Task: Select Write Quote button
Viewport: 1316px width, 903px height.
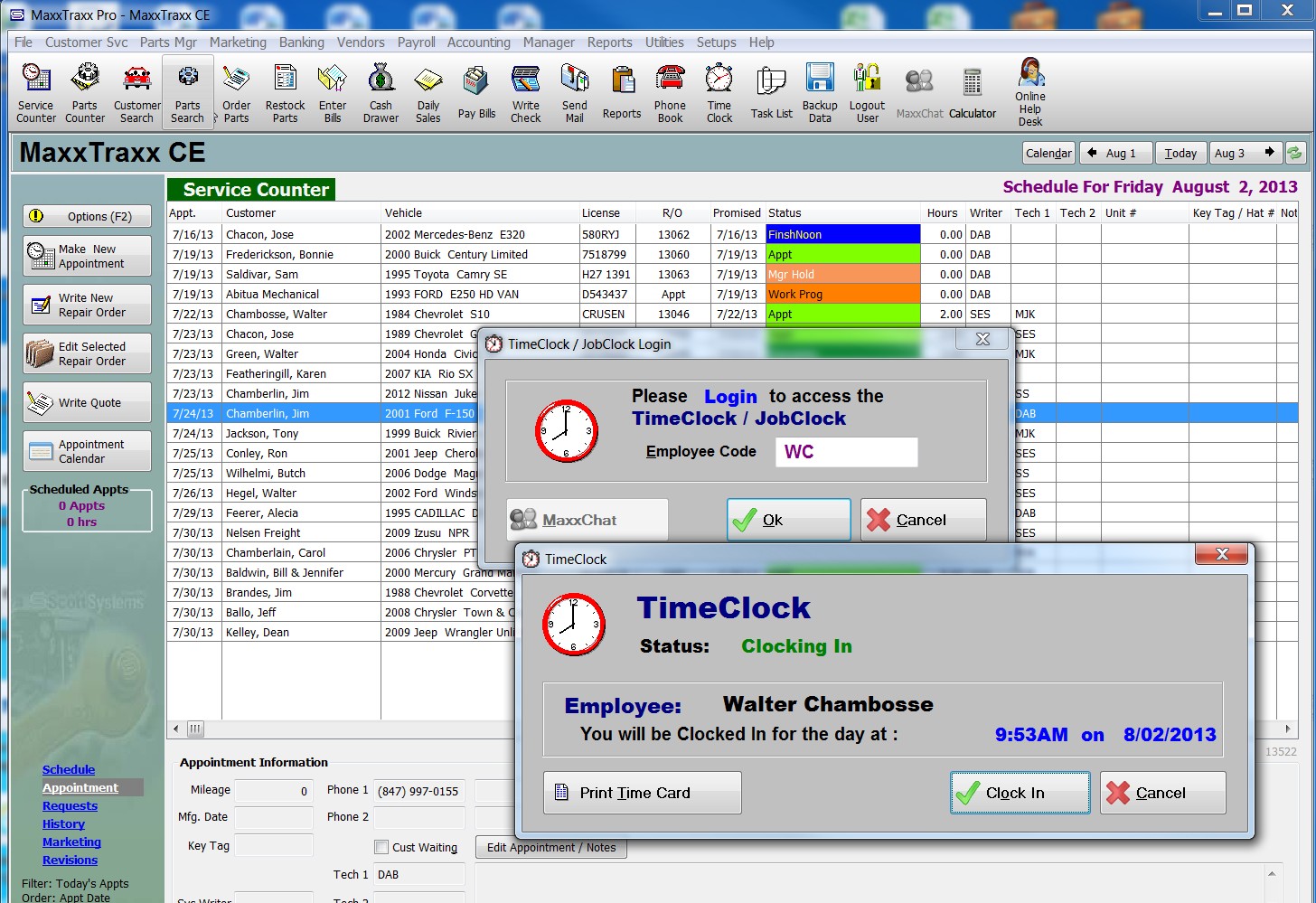Action: tap(87, 402)
